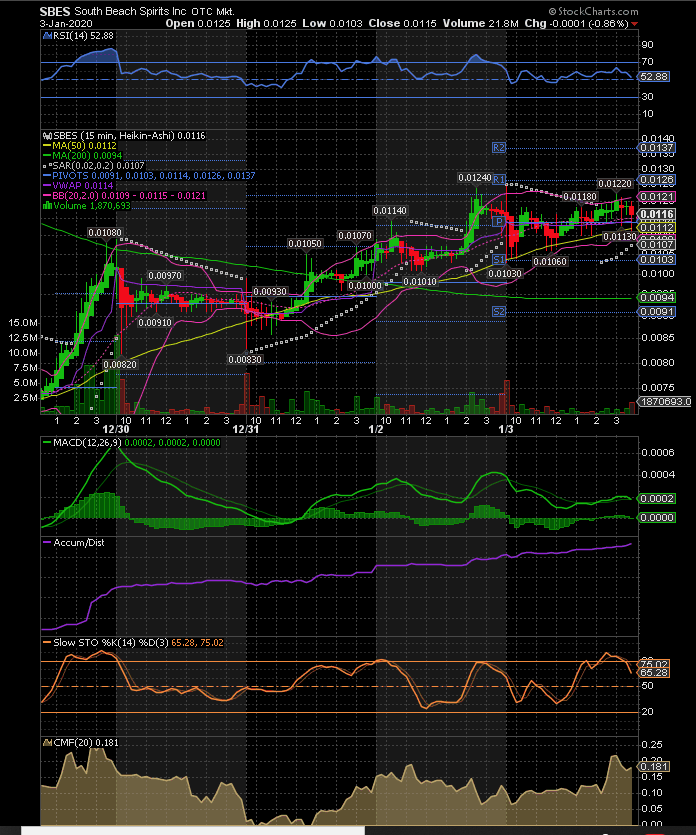Click the candlestick icon before SBES legend

[x=46, y=135]
